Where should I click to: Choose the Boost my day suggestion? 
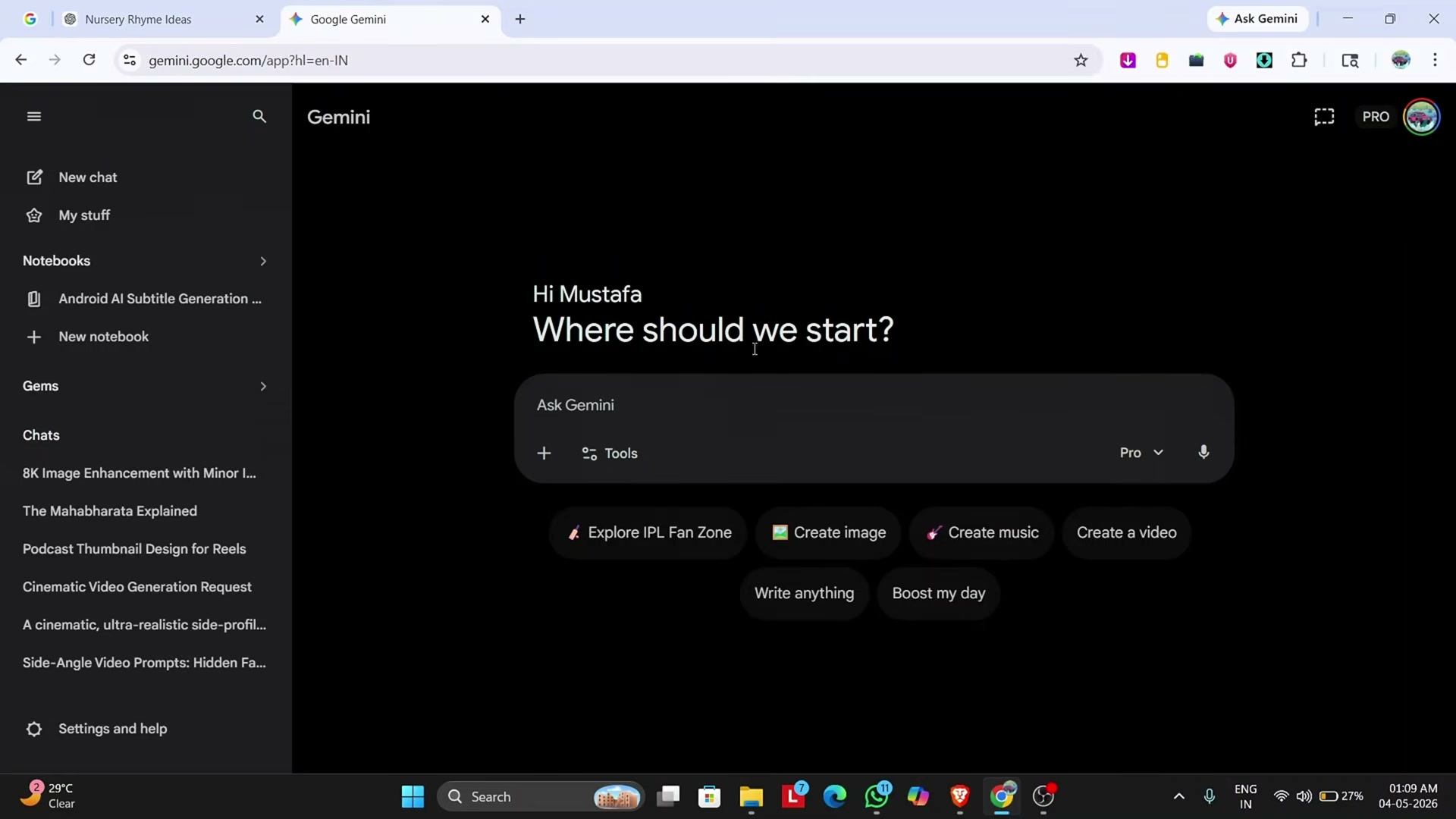click(939, 593)
